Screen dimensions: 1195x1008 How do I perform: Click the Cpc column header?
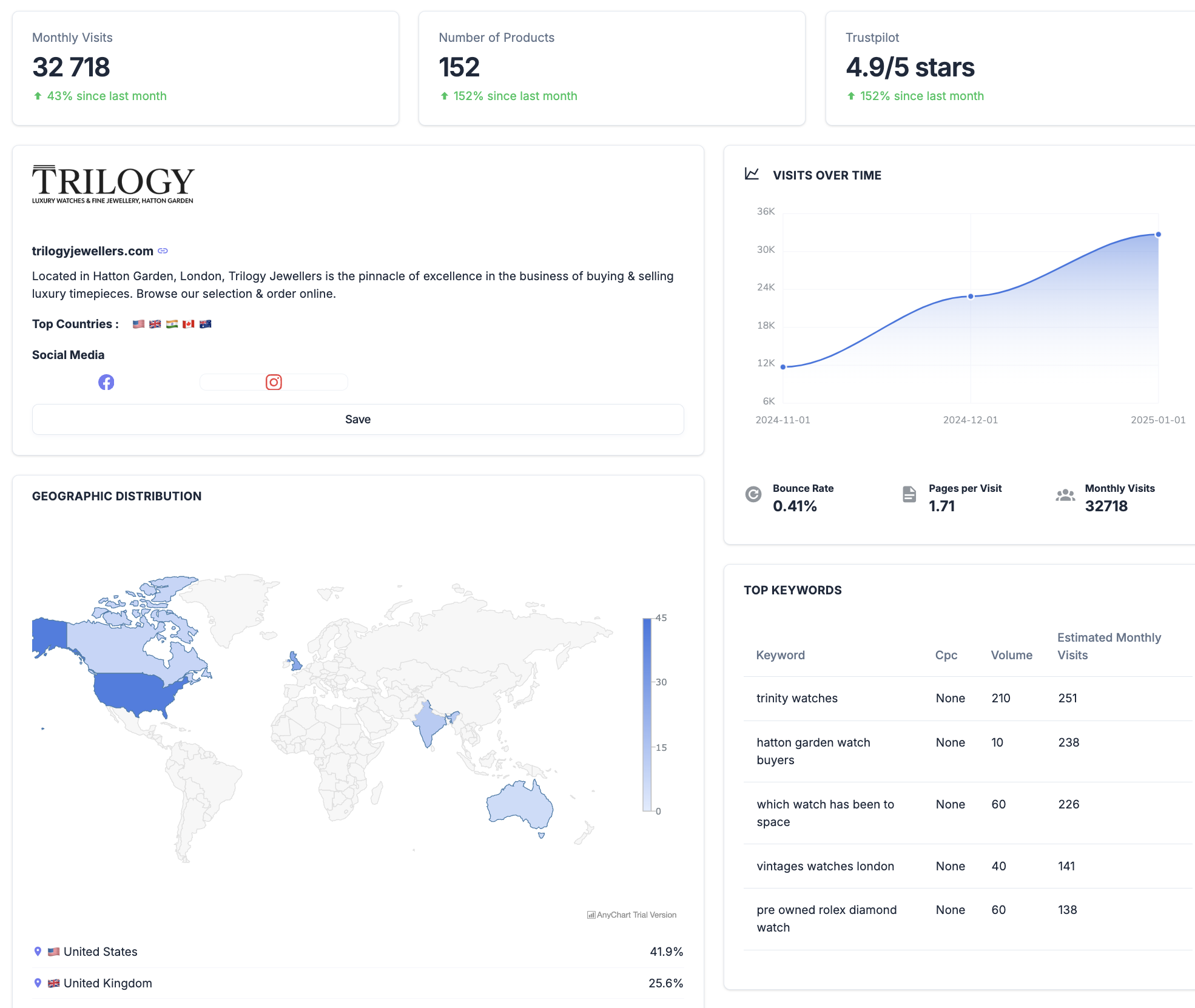coord(946,655)
